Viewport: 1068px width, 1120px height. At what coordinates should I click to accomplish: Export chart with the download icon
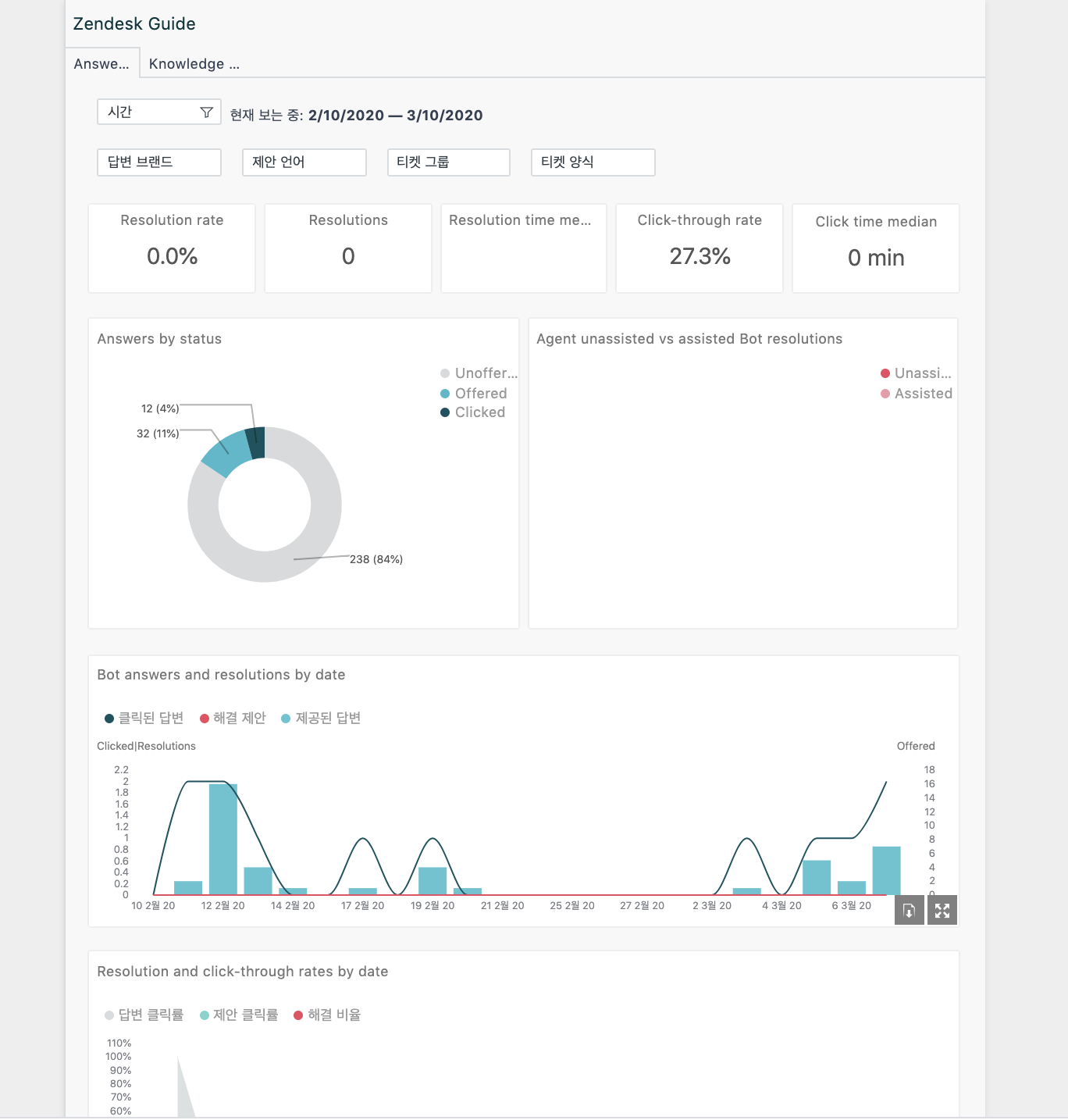point(910,911)
